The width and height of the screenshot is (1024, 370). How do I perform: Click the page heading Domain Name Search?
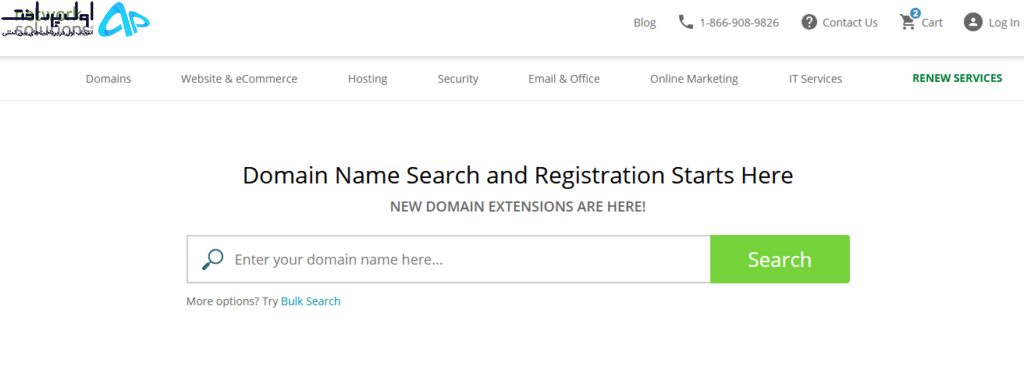click(518, 176)
